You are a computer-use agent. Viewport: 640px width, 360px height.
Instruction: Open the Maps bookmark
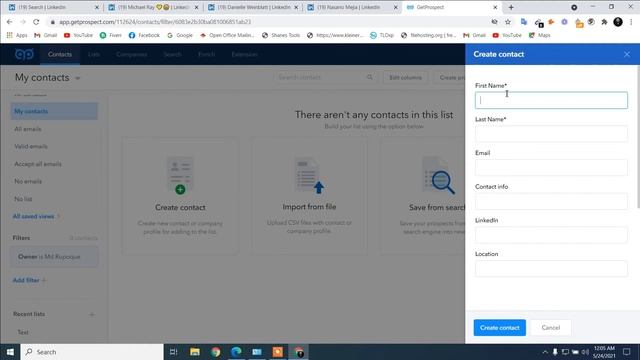540,35
